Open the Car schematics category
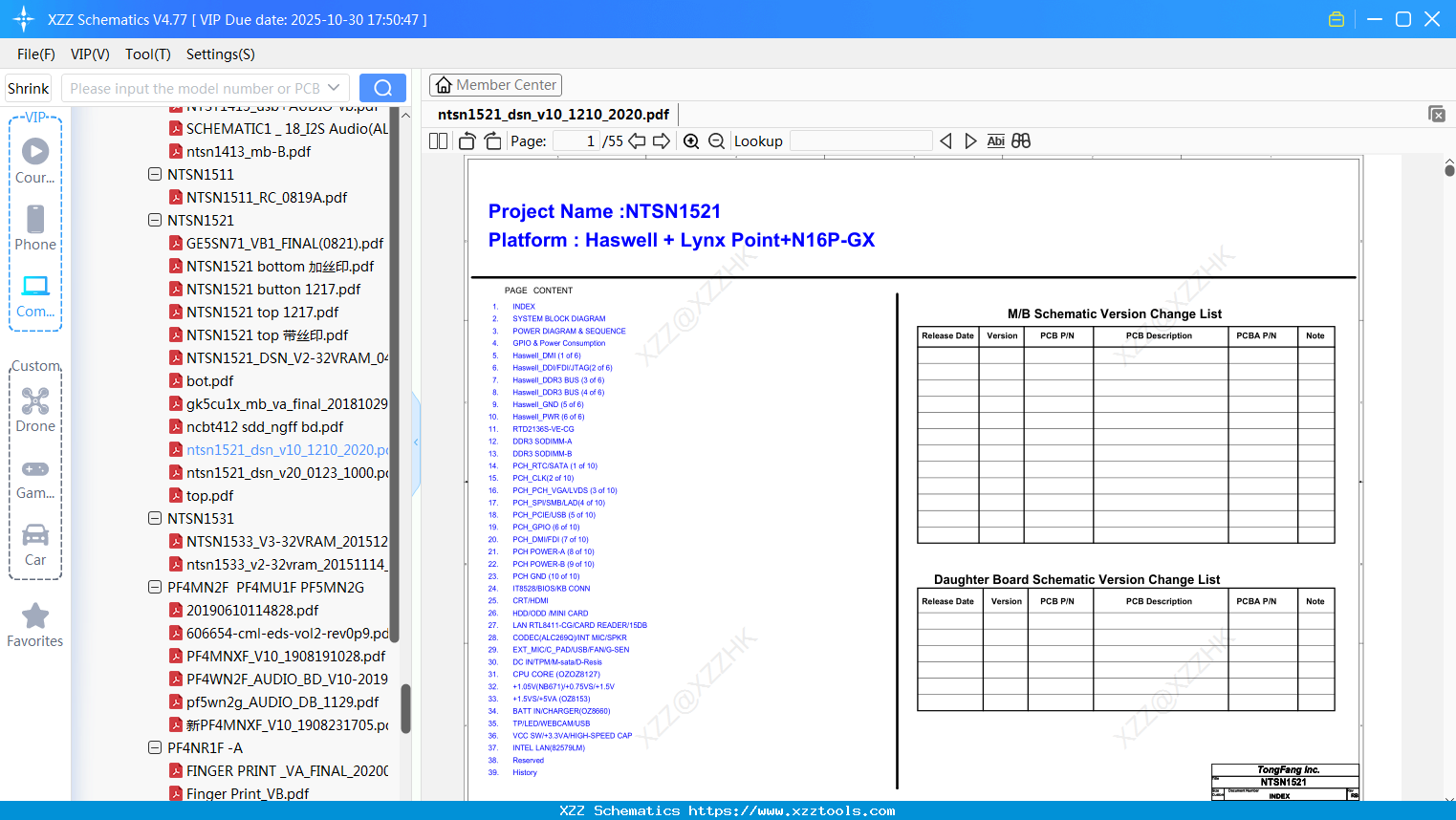Viewport: 1456px width, 820px height. click(35, 535)
